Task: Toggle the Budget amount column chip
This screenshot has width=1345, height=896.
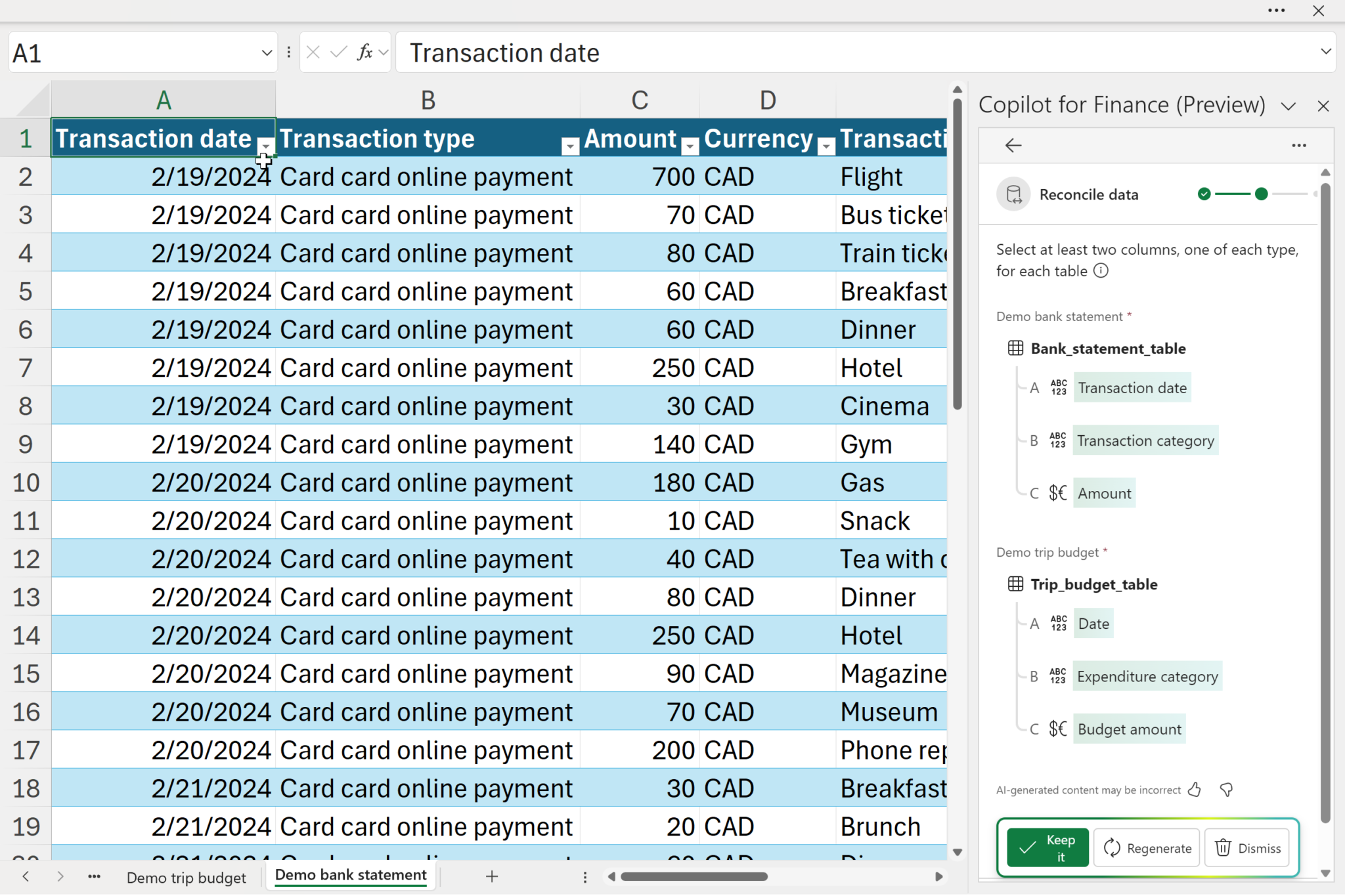Action: 1129,729
